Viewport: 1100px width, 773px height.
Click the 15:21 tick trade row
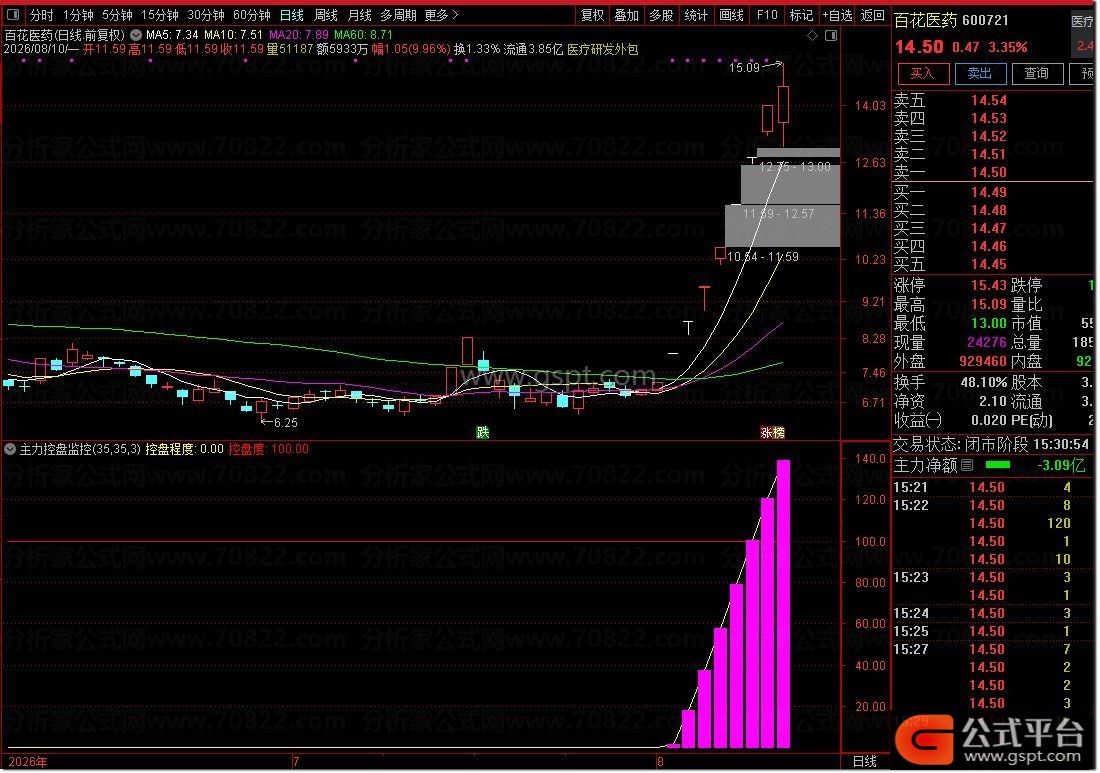(992, 488)
